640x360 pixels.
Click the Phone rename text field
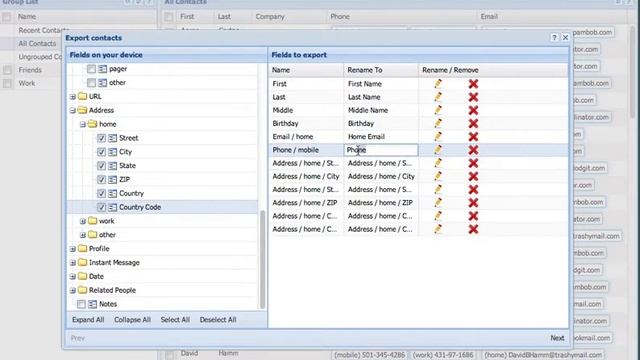coord(381,150)
